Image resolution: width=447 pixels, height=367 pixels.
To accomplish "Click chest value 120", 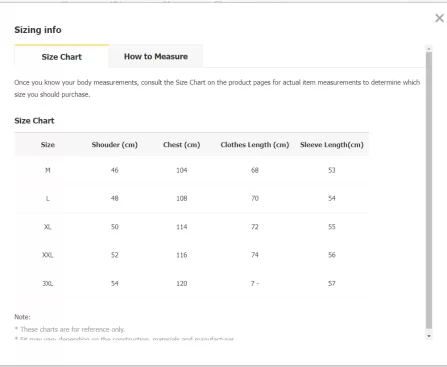I will pyautogui.click(x=182, y=284).
